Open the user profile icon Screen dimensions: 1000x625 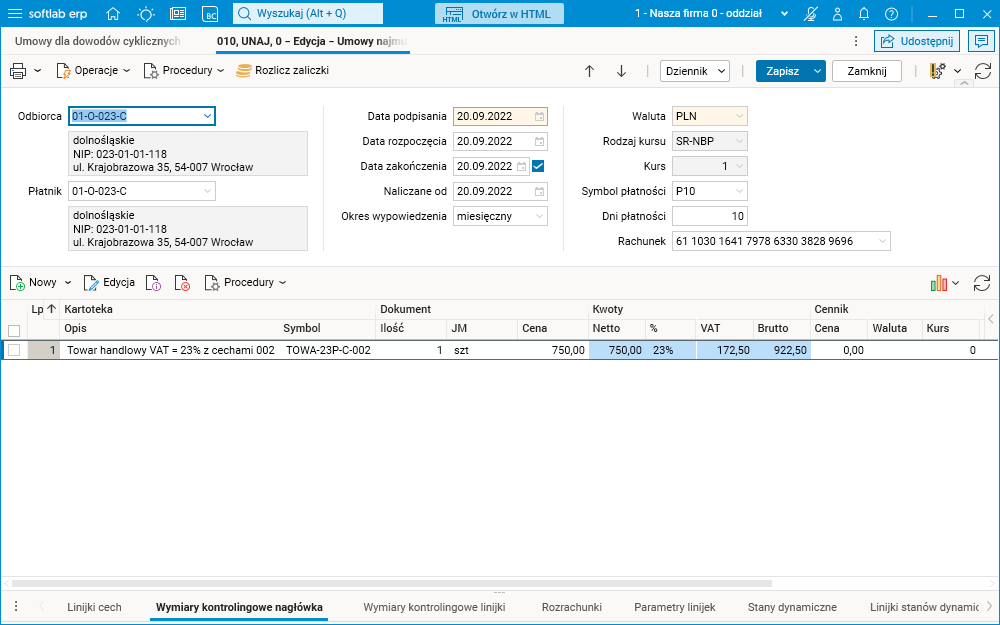click(838, 14)
